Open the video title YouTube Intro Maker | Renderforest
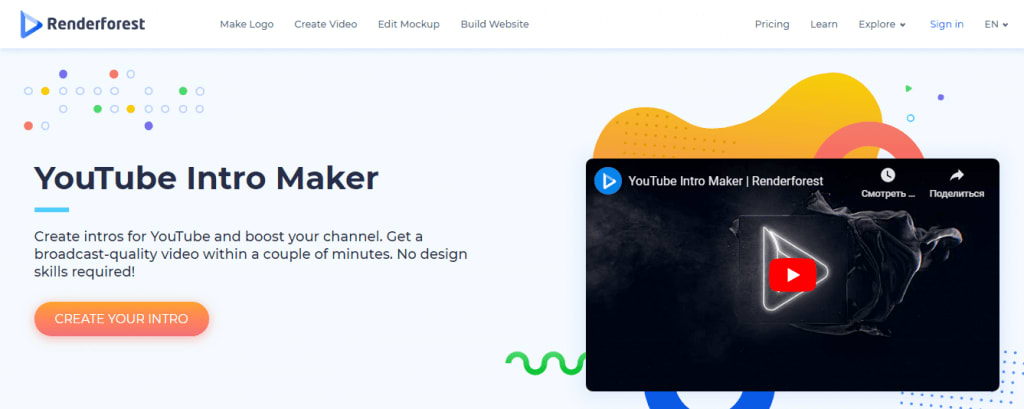 [x=726, y=181]
